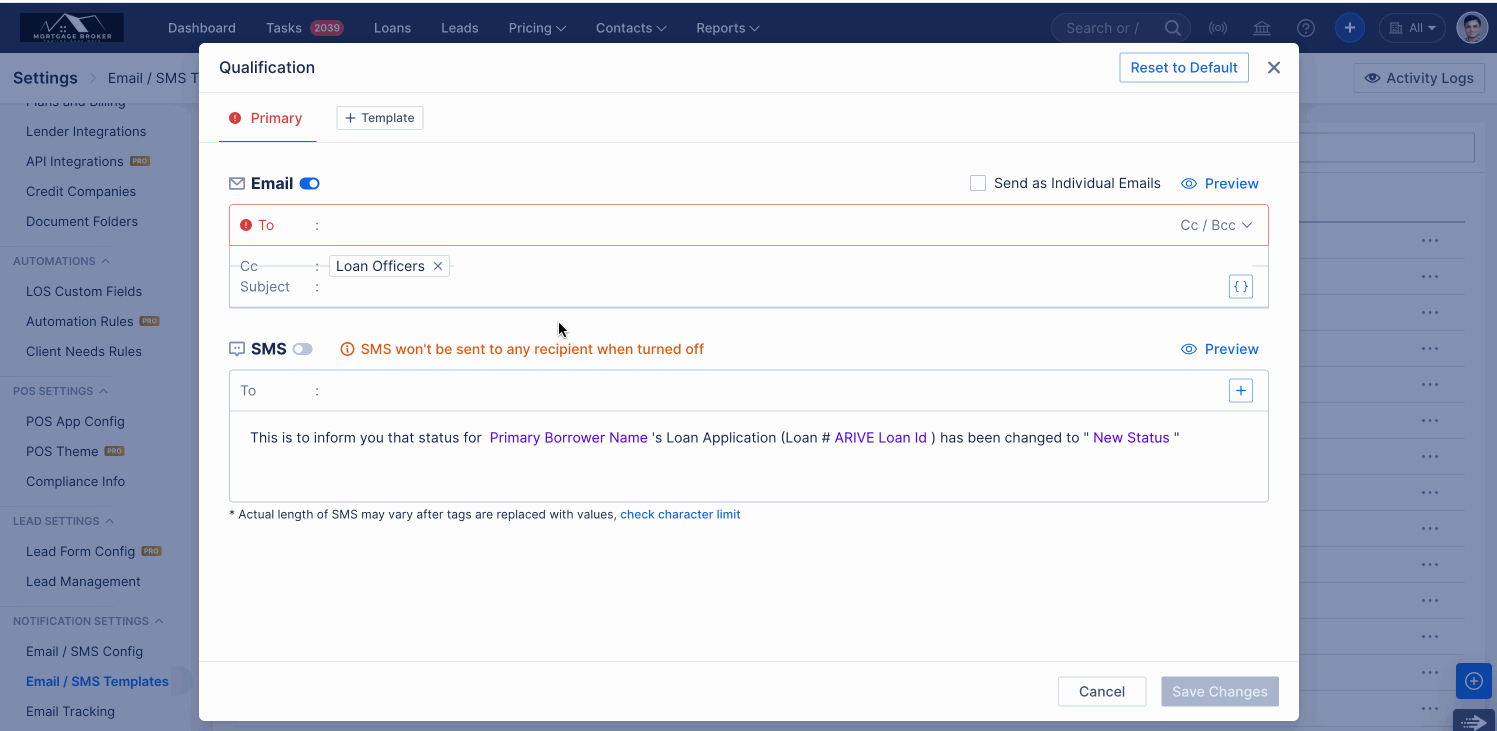Click the bank building icon in header
The image size is (1497, 731).
click(x=1262, y=28)
